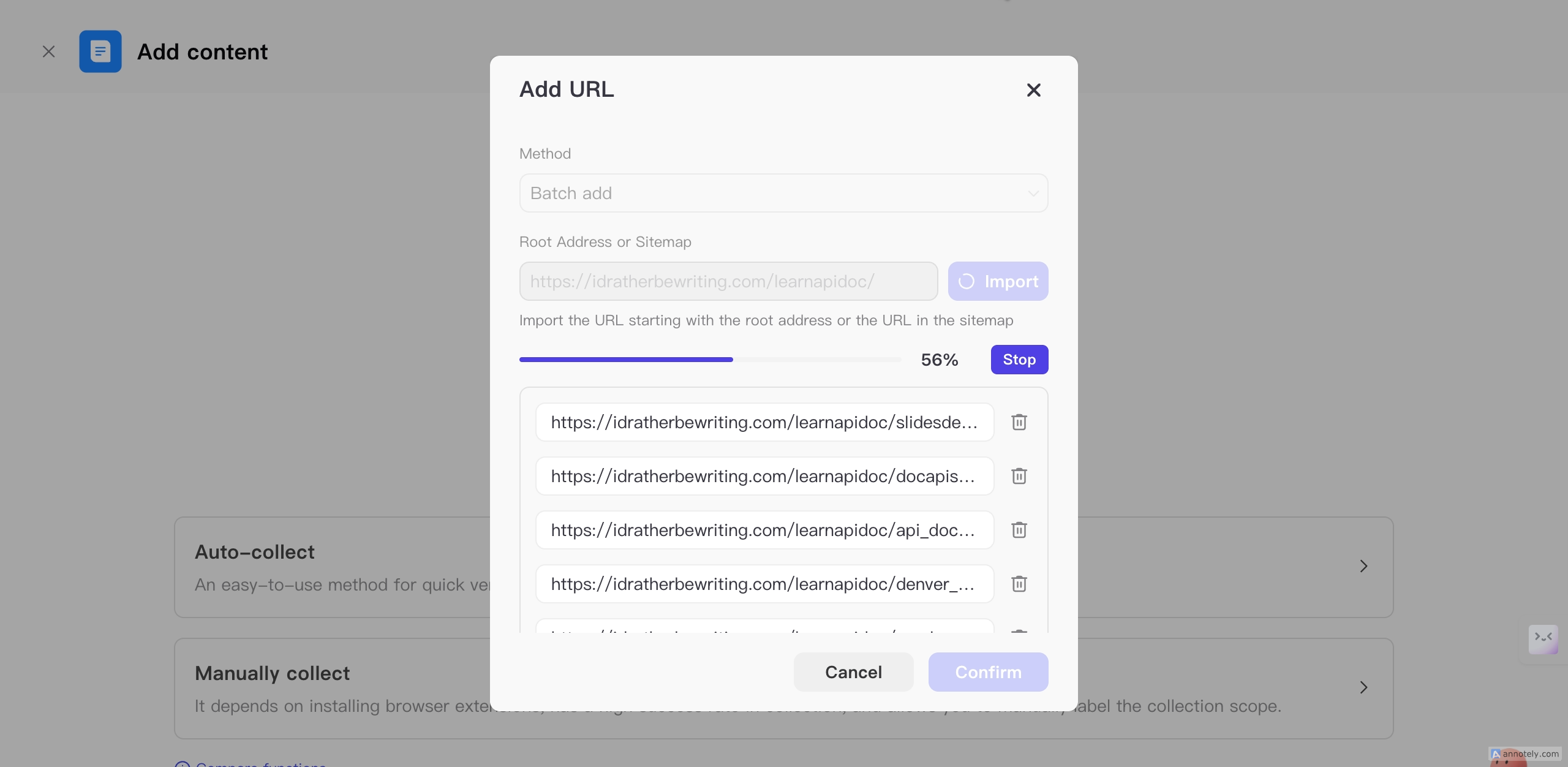Close the Add URL dialog

(1033, 90)
